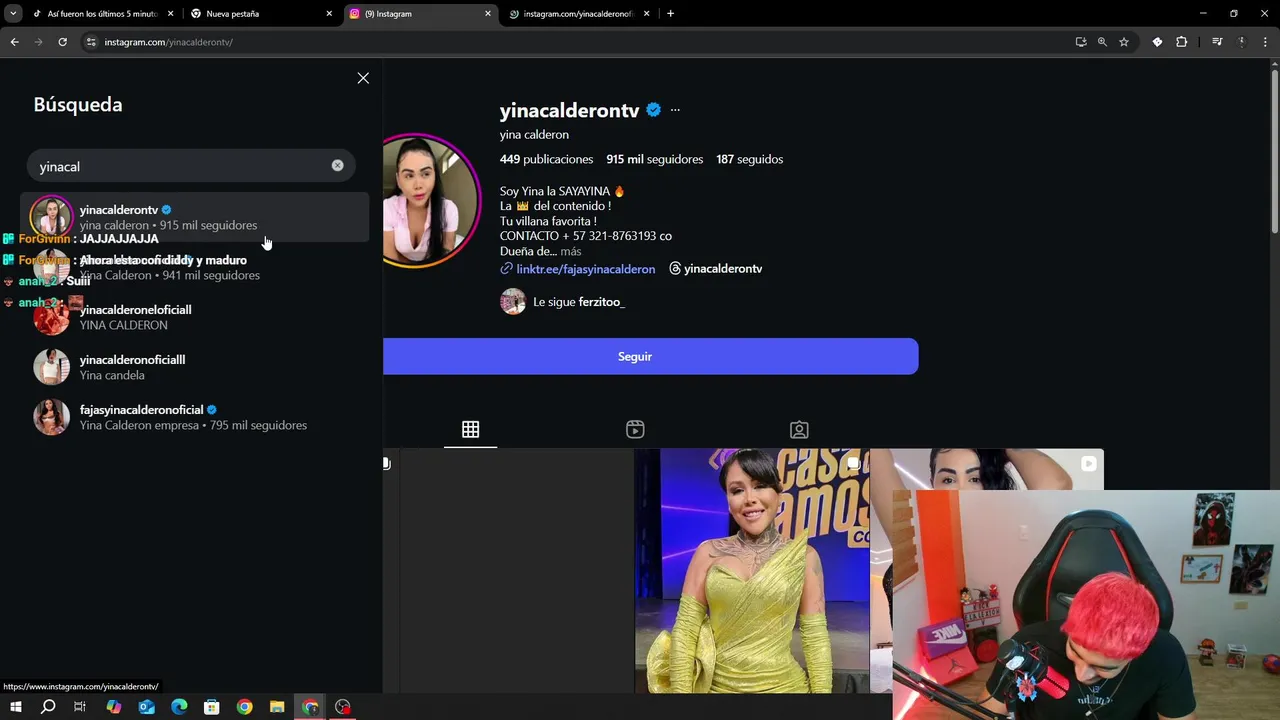Click 449 publicaciones count
This screenshot has height=720, width=1280.
(546, 159)
